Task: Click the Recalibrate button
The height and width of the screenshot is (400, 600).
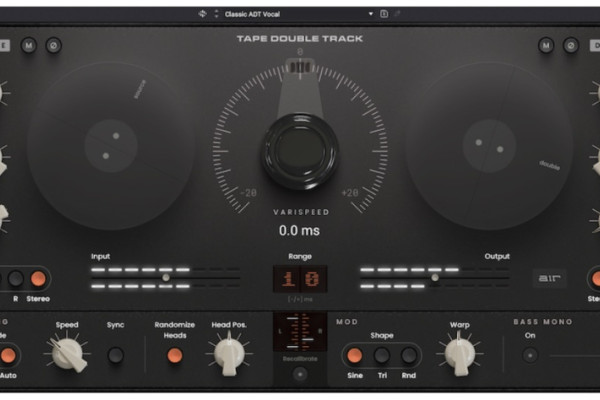Action: [300, 374]
